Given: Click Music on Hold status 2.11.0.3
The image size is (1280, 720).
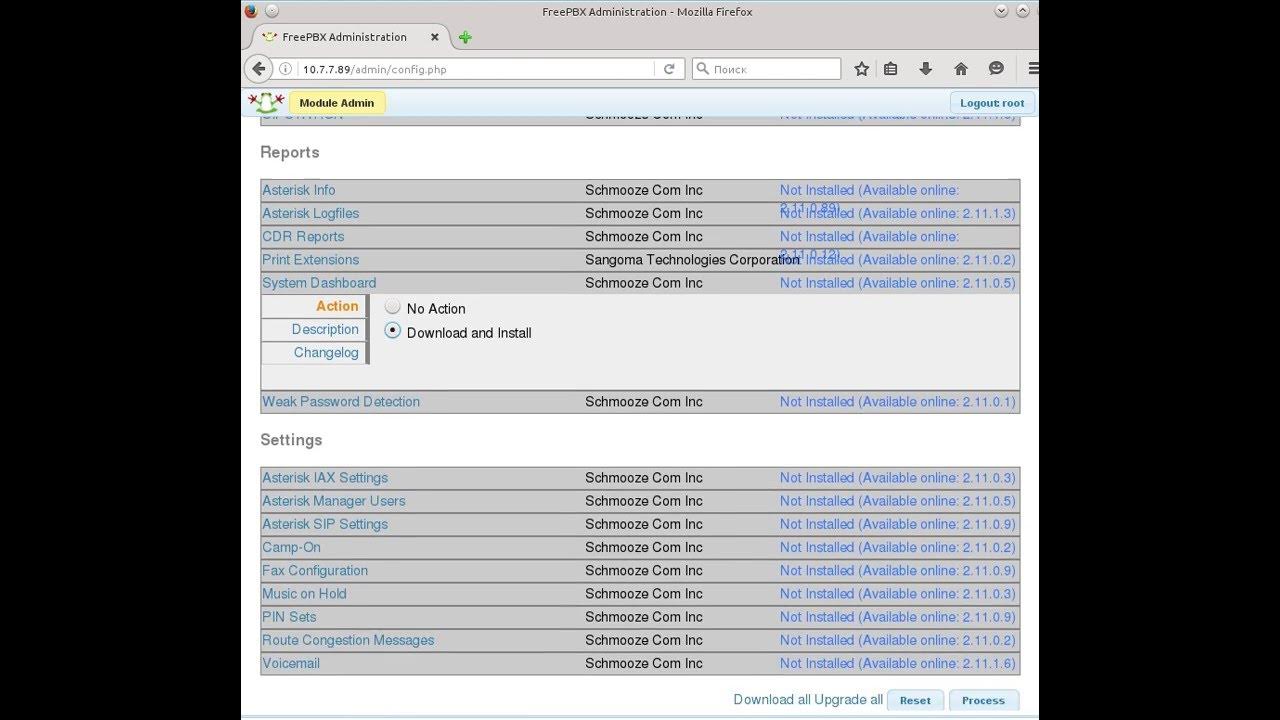Looking at the screenshot, I should point(898,593).
